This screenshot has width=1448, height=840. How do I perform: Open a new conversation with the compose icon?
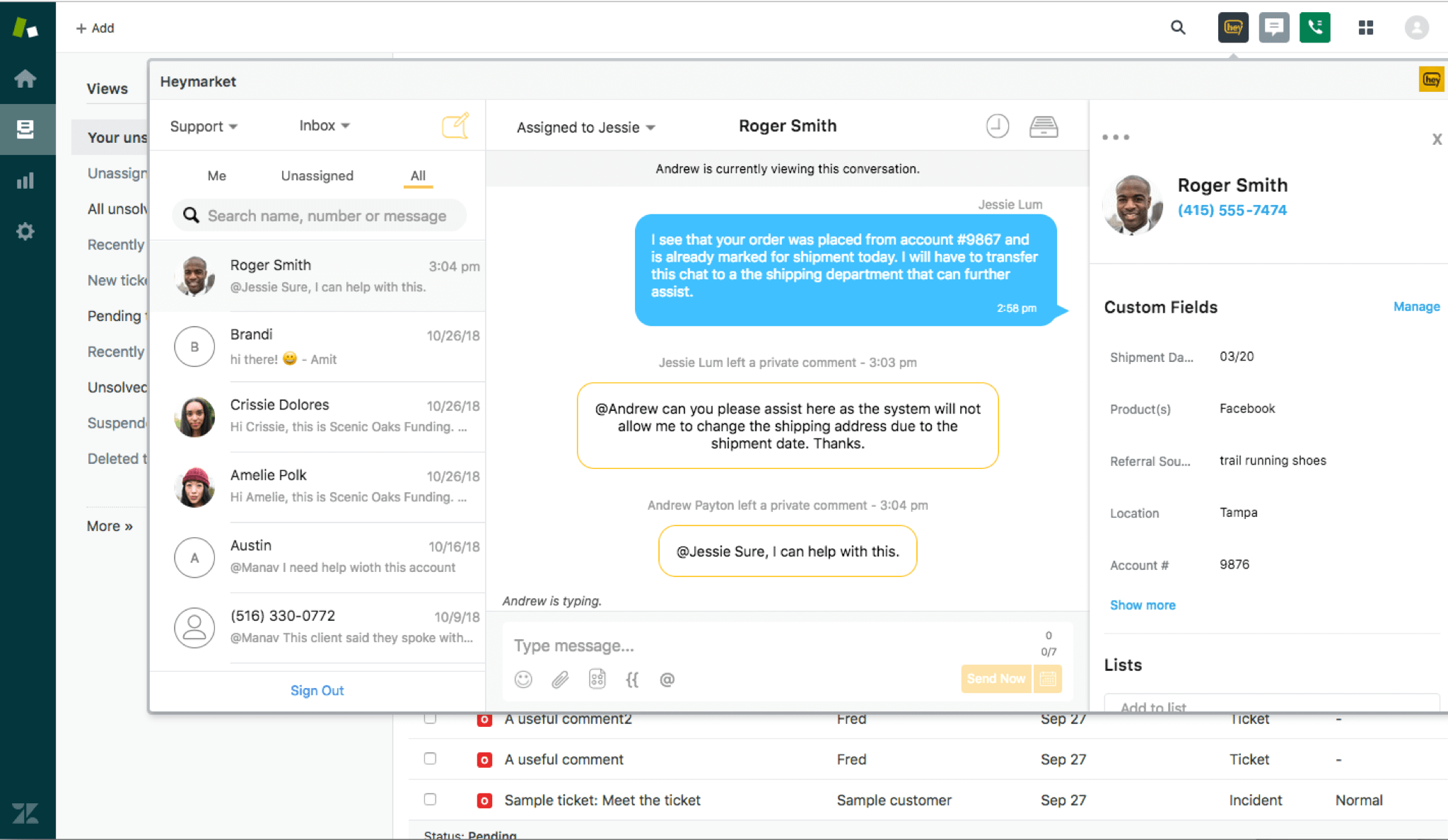point(455,125)
